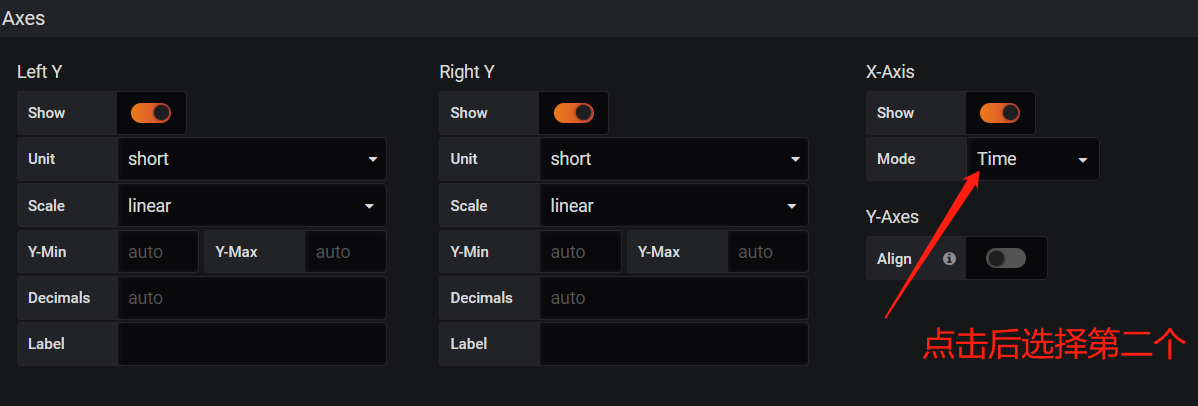Click Left Y Y-Max input field
1198x406 pixels.
point(345,252)
